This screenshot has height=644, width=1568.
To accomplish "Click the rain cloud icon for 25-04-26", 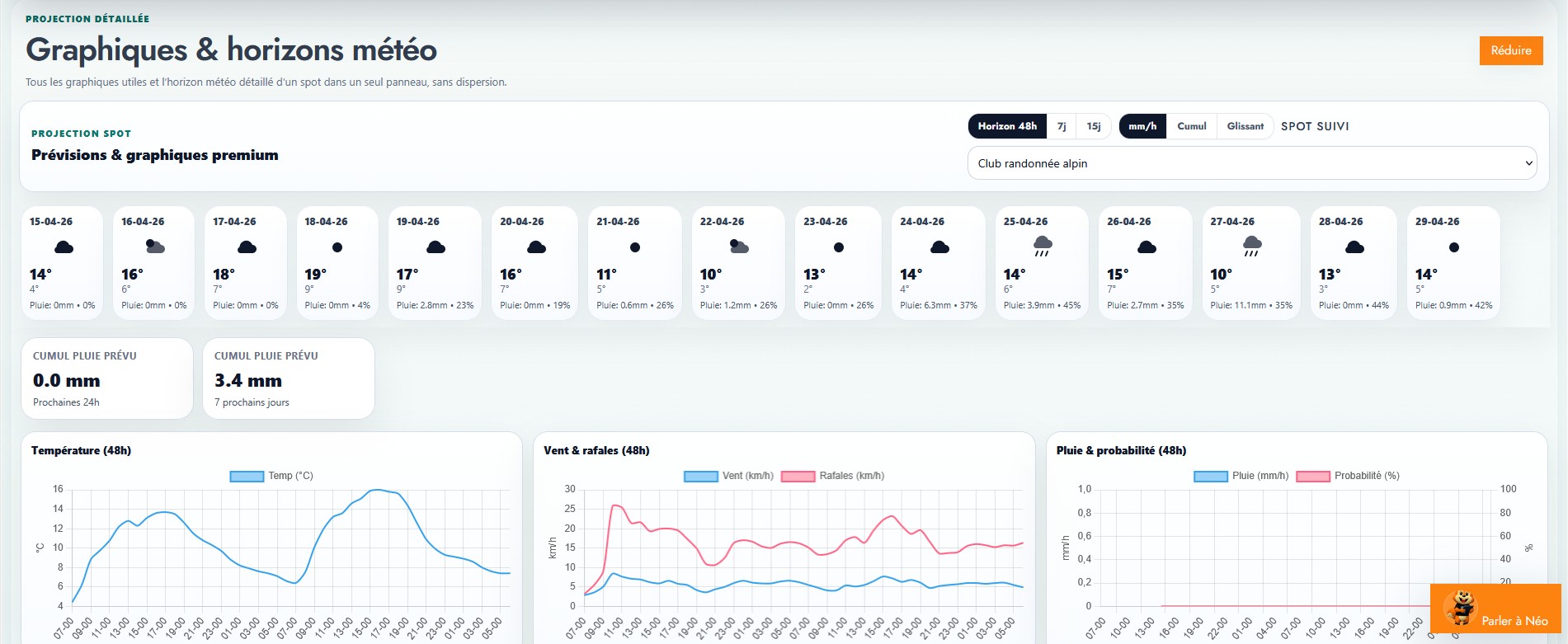I will (1043, 246).
